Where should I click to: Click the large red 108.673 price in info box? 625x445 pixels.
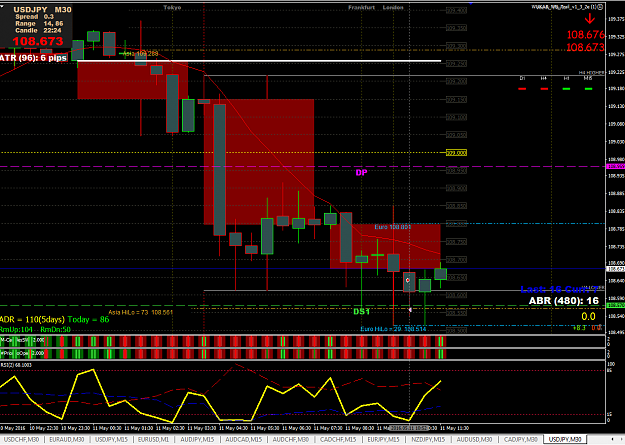pos(38,41)
